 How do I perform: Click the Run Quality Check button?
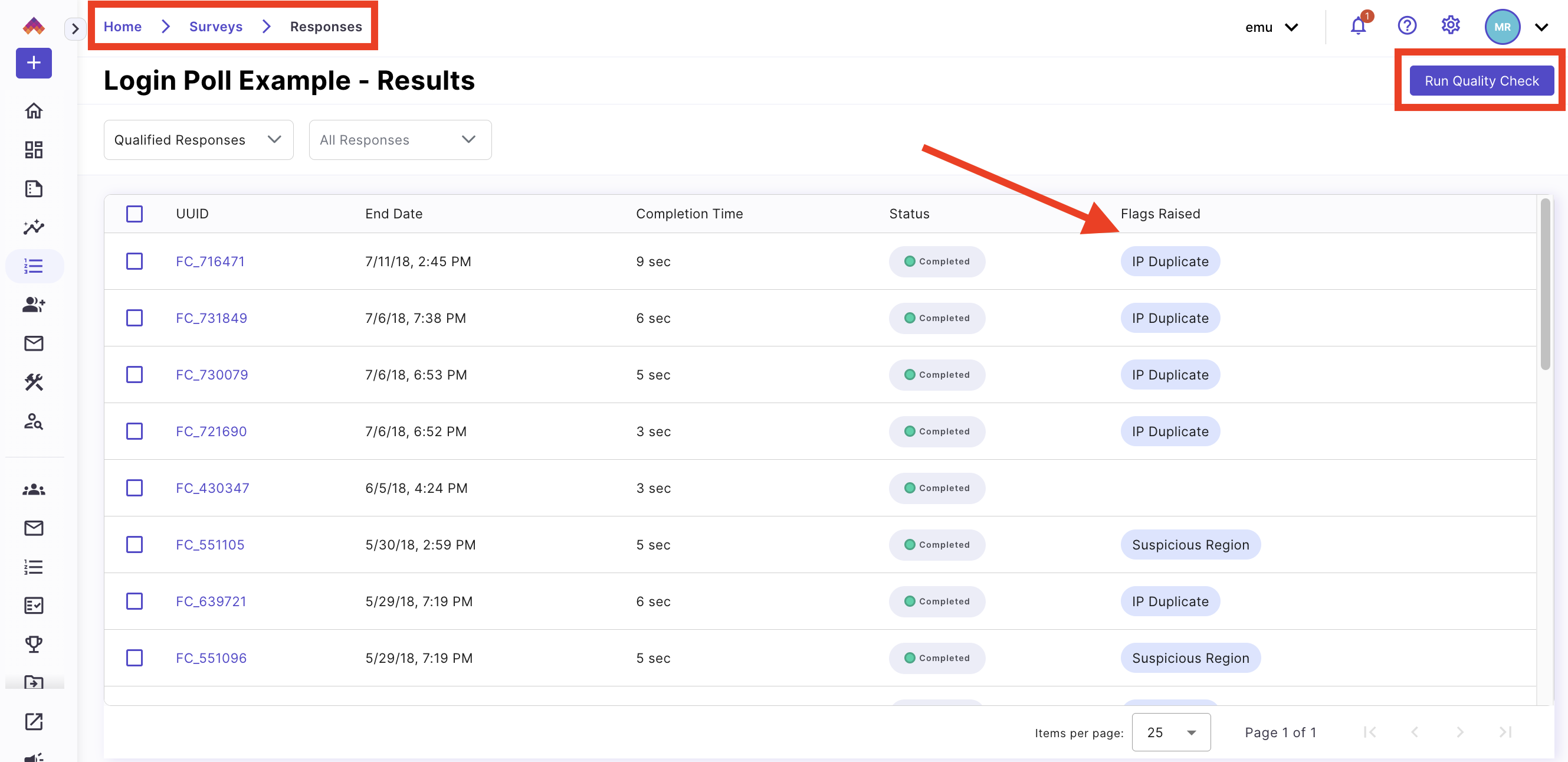pos(1481,81)
